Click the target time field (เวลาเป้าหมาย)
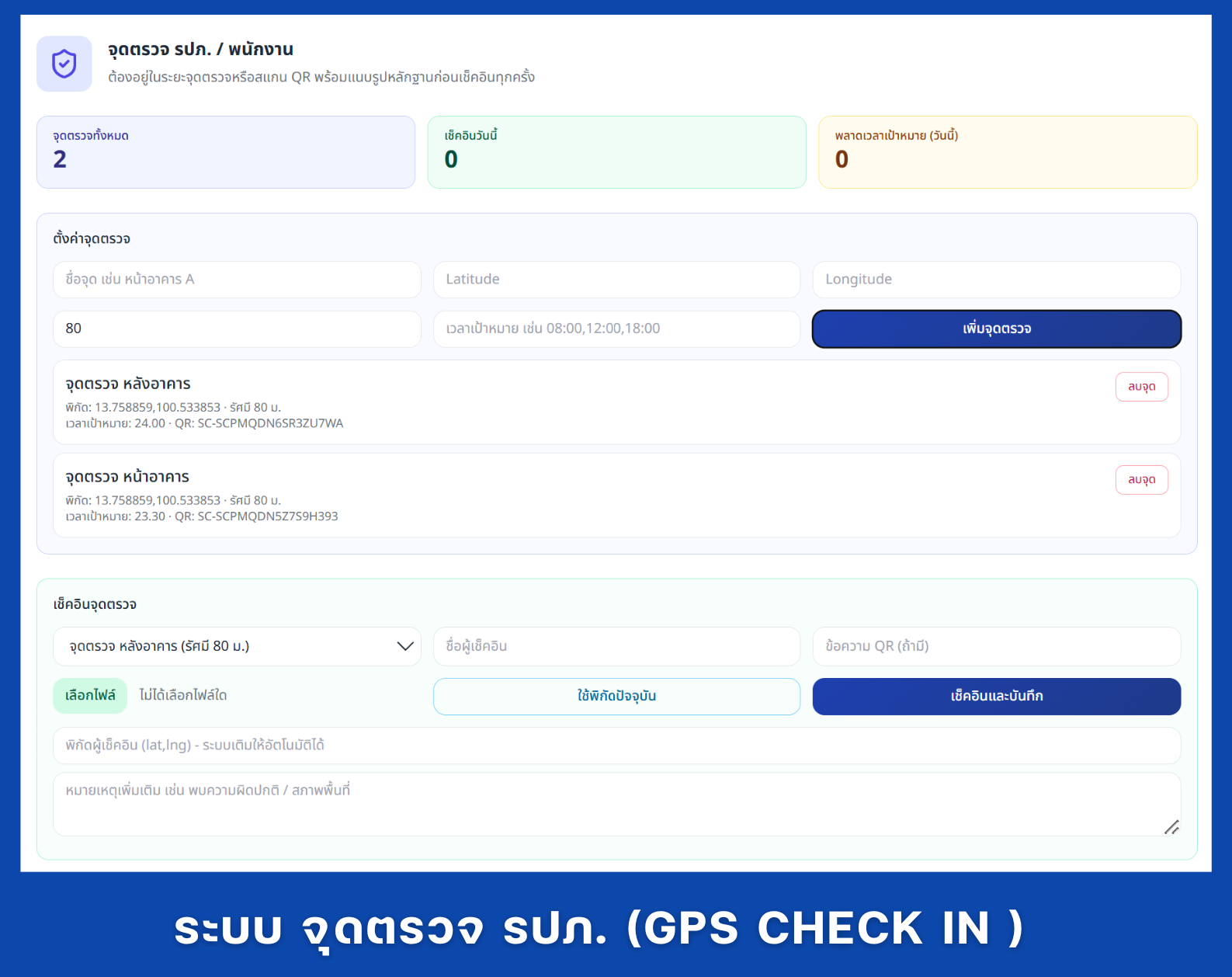 [x=616, y=329]
